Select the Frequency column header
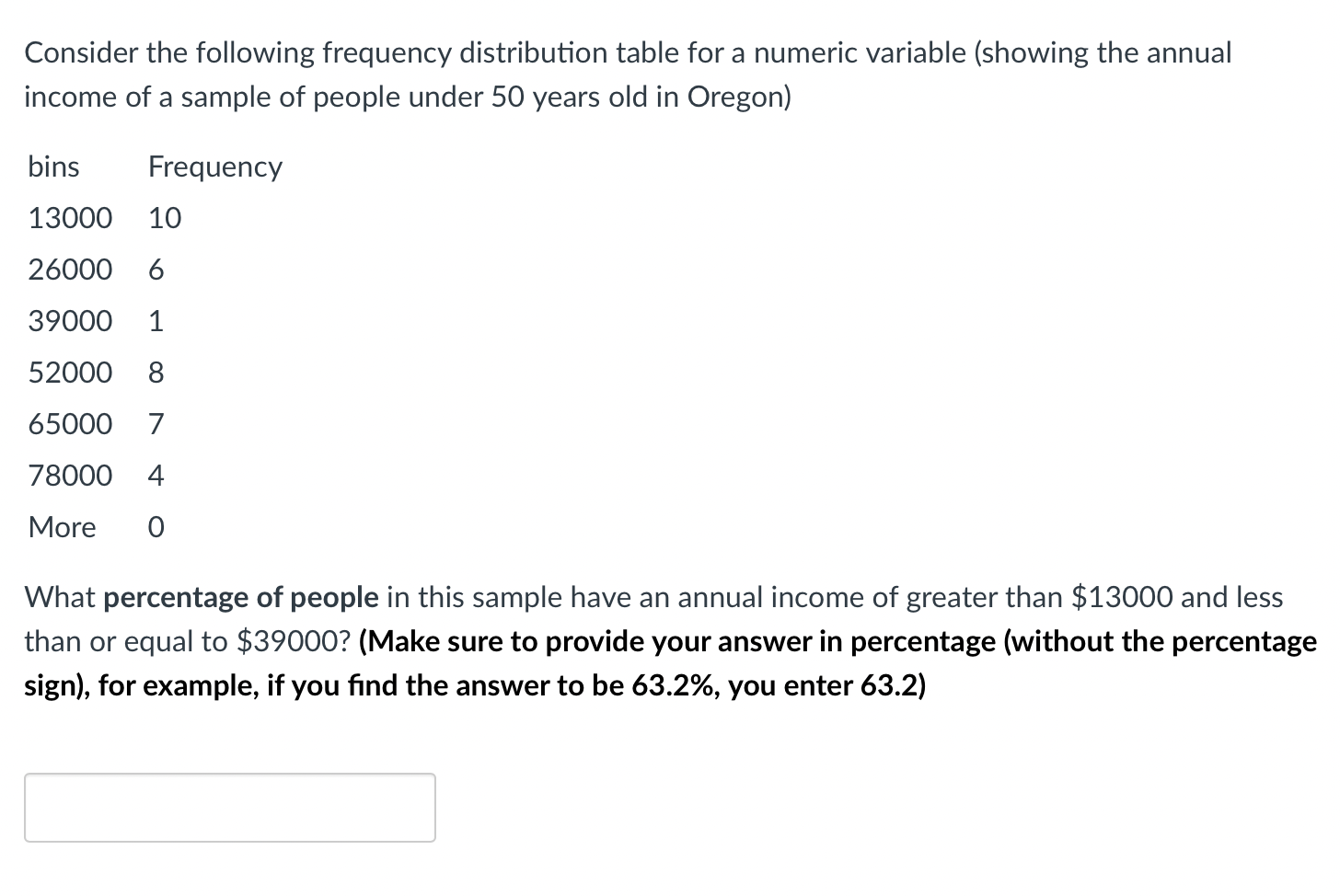Screen dimensions: 1340x896 click(x=214, y=167)
